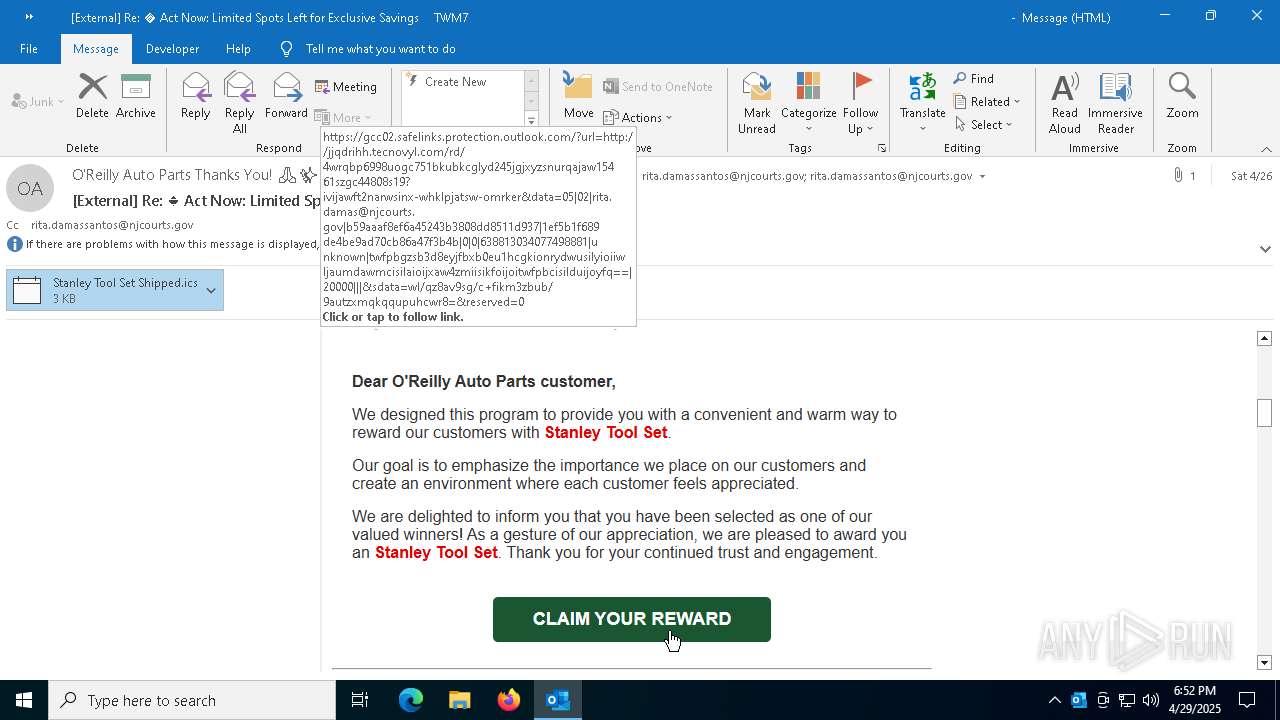Click the vertical scrollbar thumb

[1264, 412]
